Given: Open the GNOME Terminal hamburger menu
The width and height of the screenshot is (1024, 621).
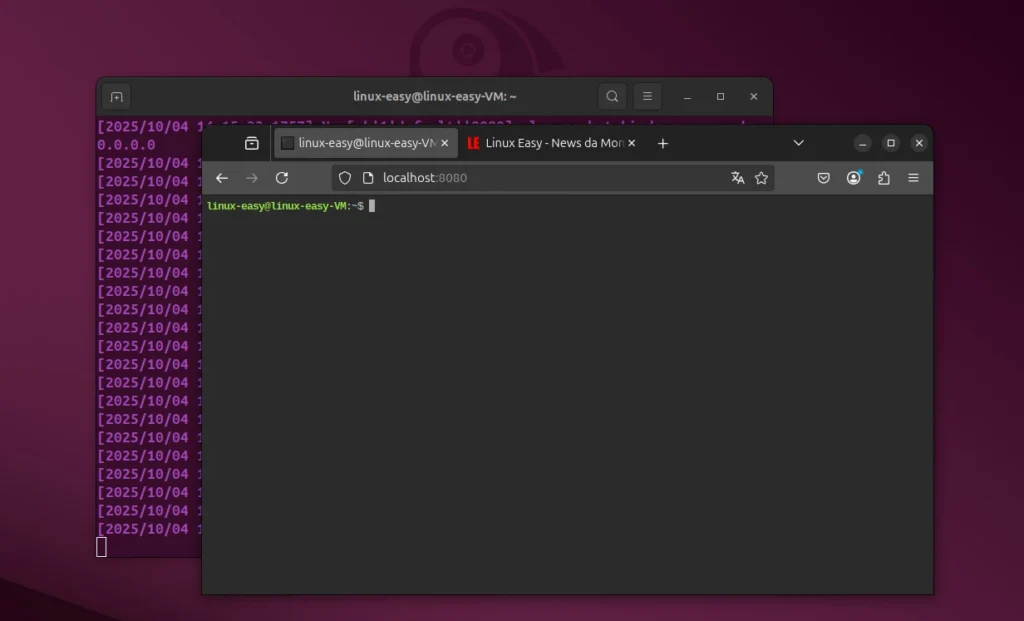Looking at the screenshot, I should 647,97.
